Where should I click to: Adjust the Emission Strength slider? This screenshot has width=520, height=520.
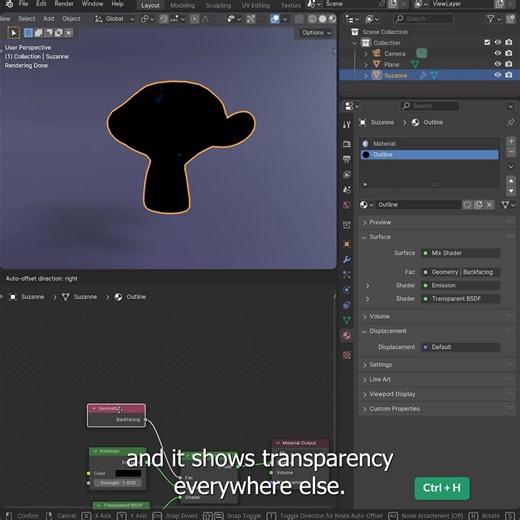[x=118, y=483]
